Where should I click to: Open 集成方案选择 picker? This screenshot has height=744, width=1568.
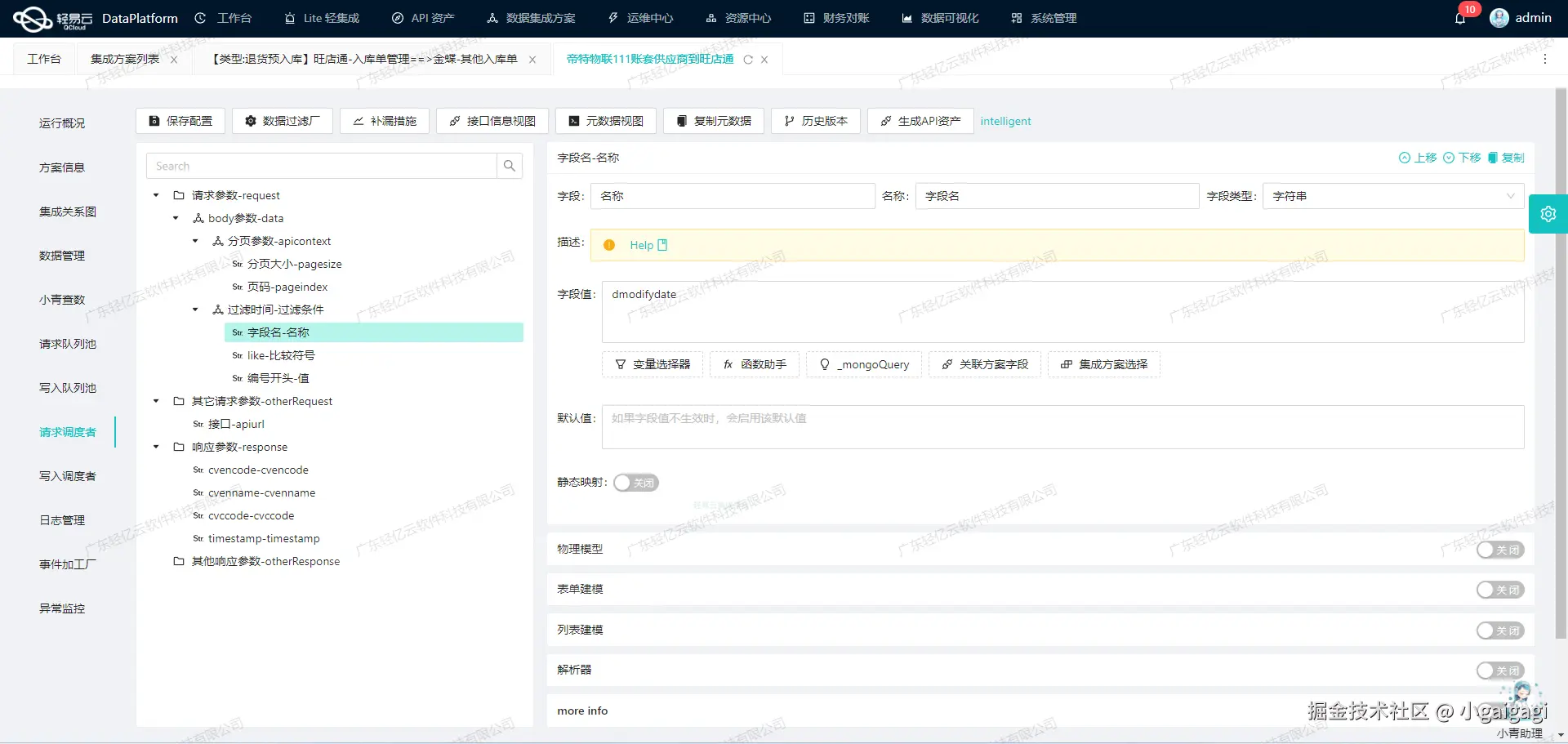[x=1103, y=364]
